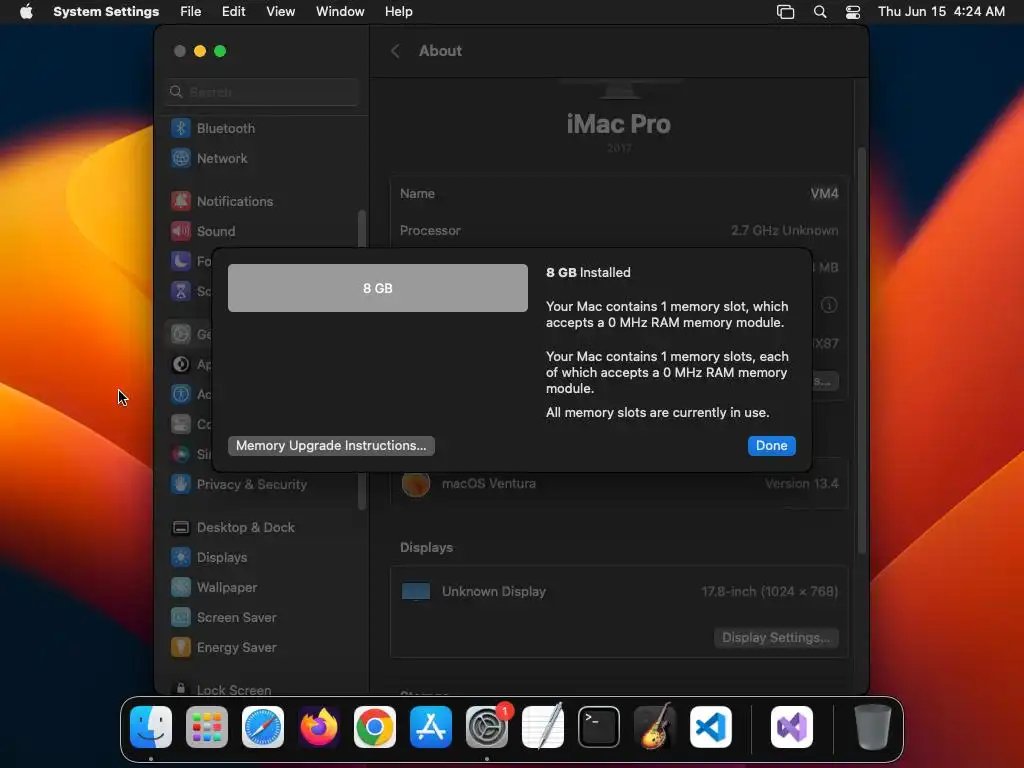Open the View menu
Screen dimensions: 1024x768
pyautogui.click(x=280, y=12)
